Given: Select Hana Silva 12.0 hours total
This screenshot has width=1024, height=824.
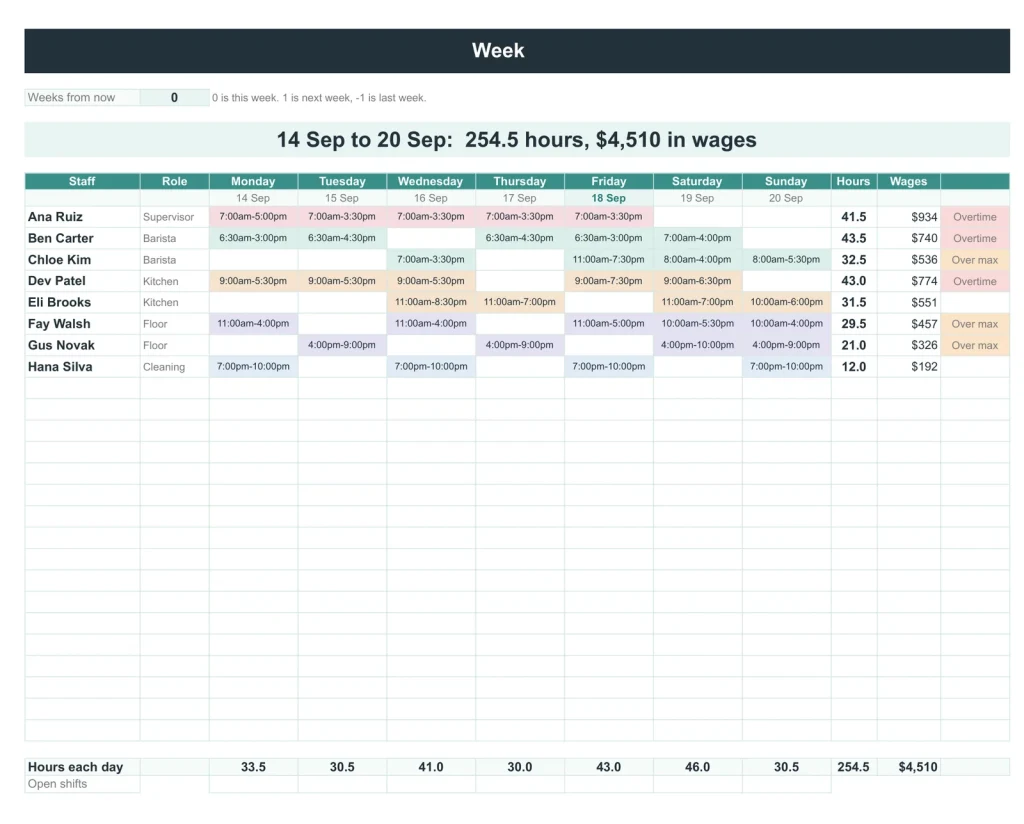Looking at the screenshot, I should (x=854, y=367).
